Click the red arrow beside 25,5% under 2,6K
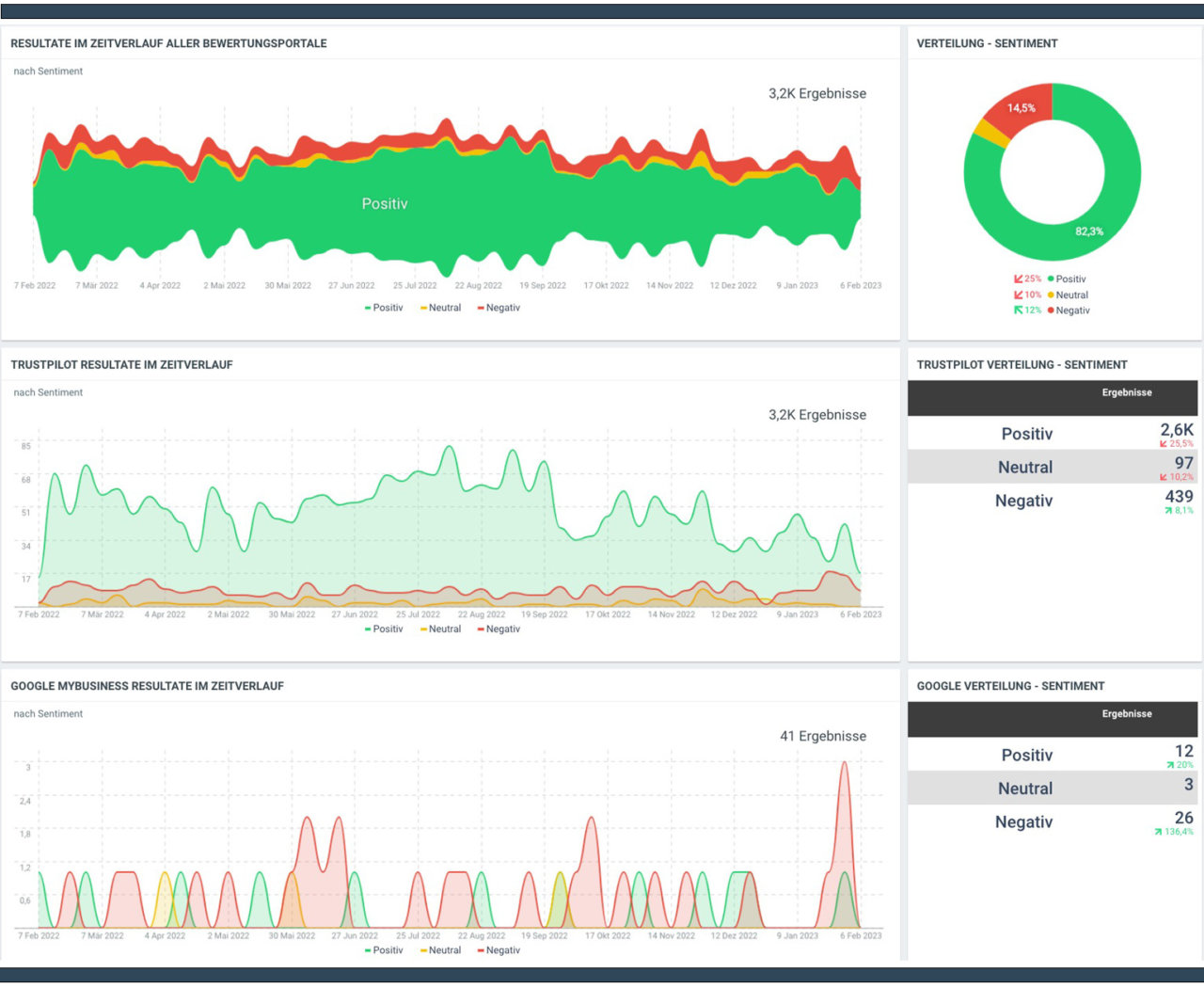1204x988 pixels. click(1164, 443)
